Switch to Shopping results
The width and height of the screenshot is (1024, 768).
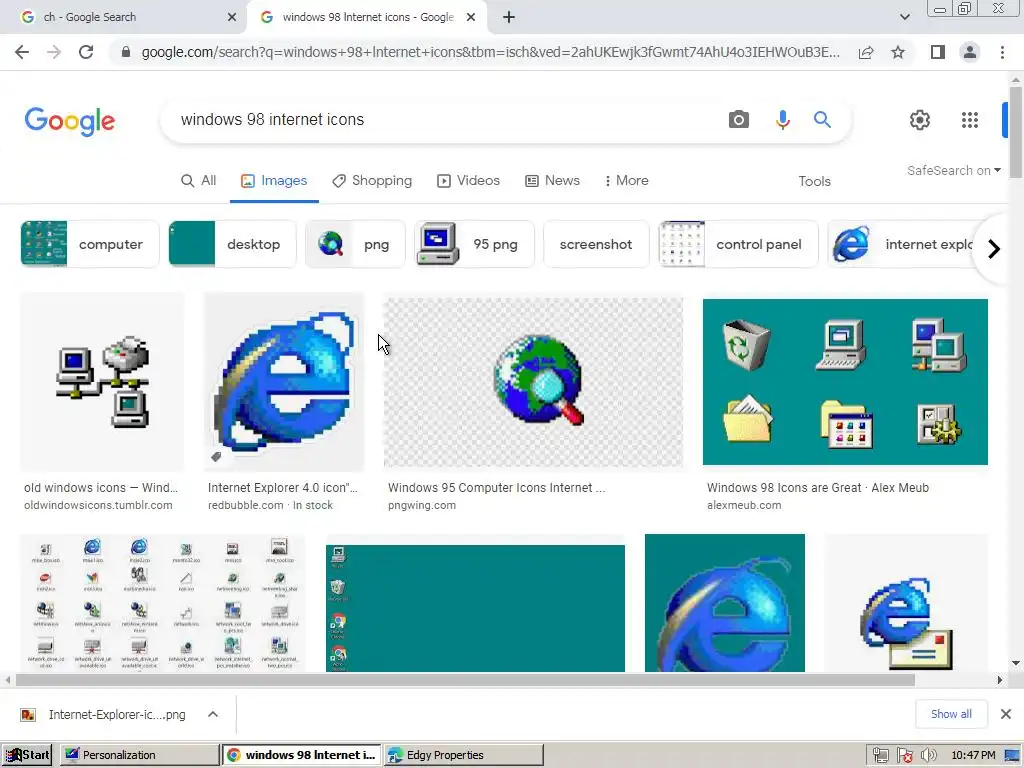click(372, 180)
